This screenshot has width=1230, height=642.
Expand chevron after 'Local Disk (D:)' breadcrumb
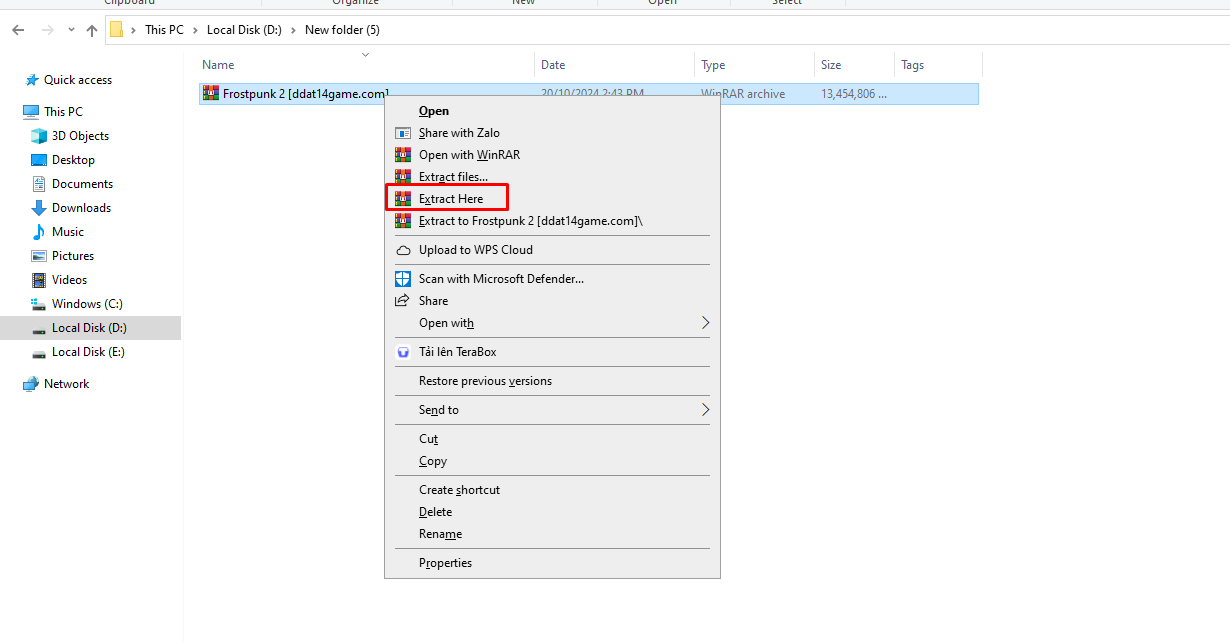[x=293, y=30]
